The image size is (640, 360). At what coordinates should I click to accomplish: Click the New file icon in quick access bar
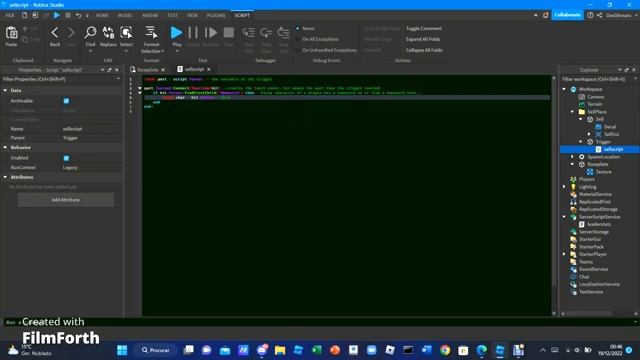tap(24, 15)
